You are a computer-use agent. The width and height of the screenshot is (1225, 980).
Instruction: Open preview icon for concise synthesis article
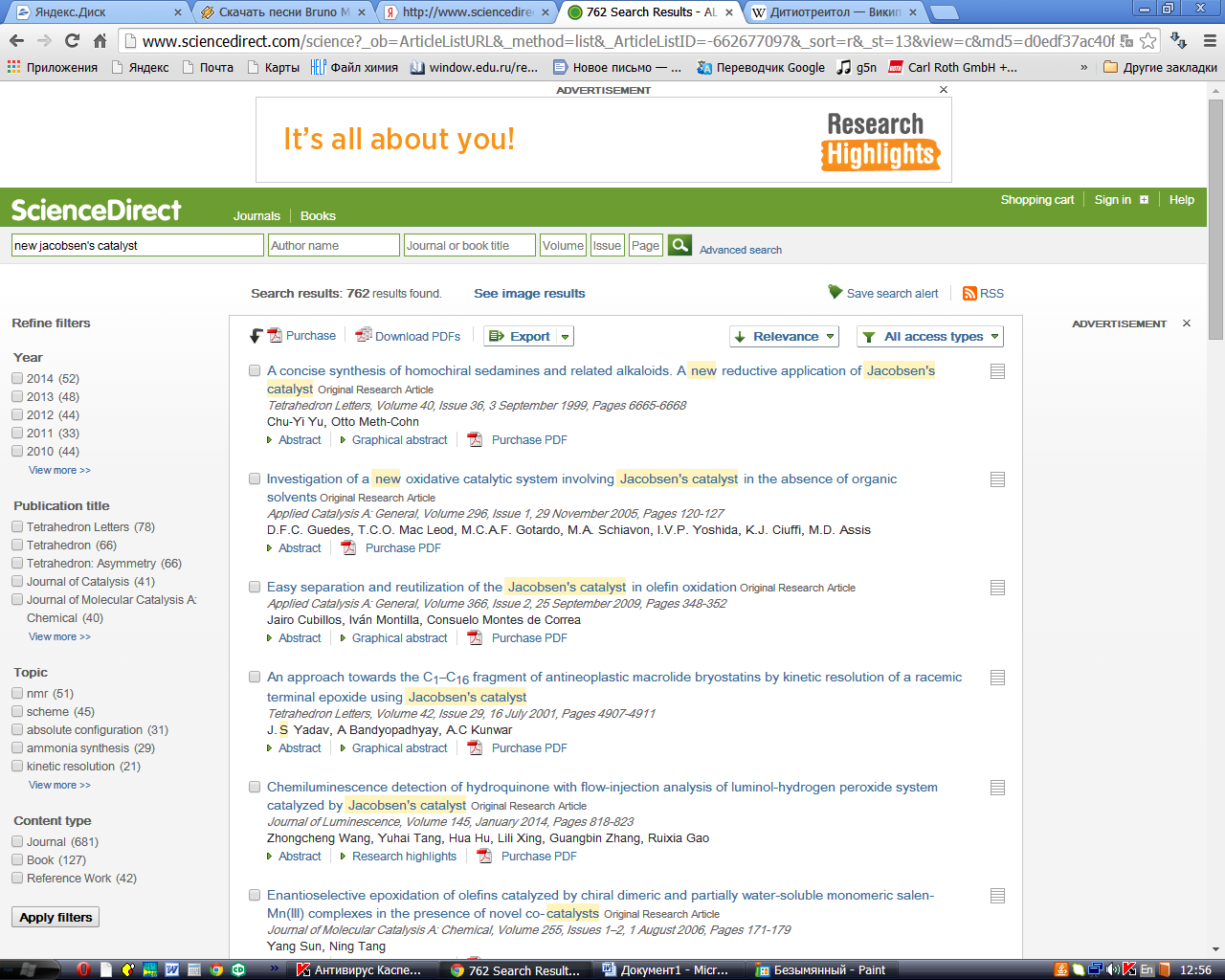tap(997, 371)
